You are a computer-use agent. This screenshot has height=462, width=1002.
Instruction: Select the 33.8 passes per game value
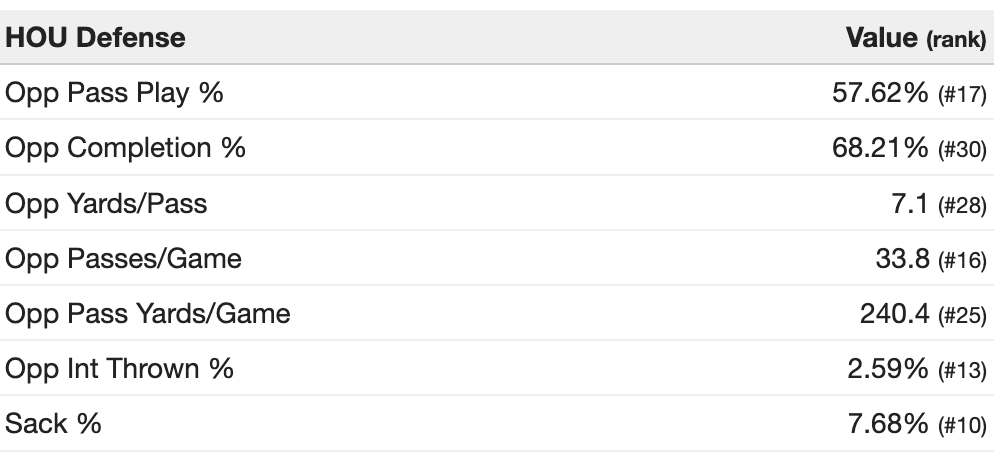click(x=903, y=259)
